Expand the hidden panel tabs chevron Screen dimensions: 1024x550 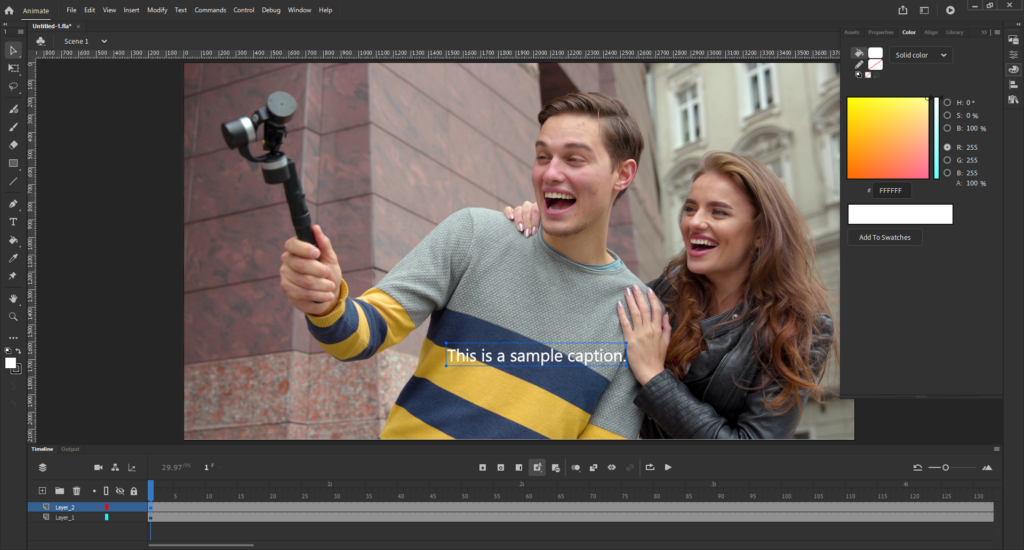coord(983,32)
